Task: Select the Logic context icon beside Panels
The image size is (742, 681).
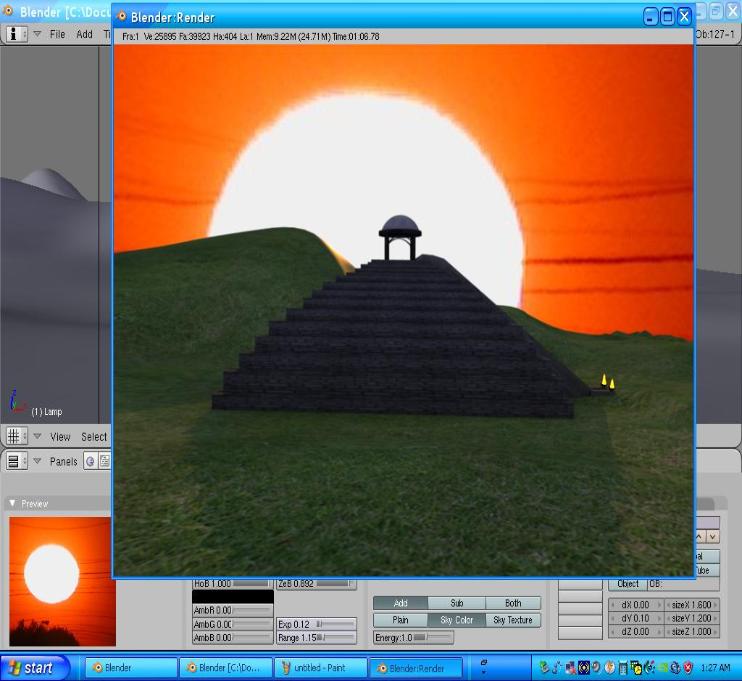Action: pyautogui.click(x=89, y=461)
